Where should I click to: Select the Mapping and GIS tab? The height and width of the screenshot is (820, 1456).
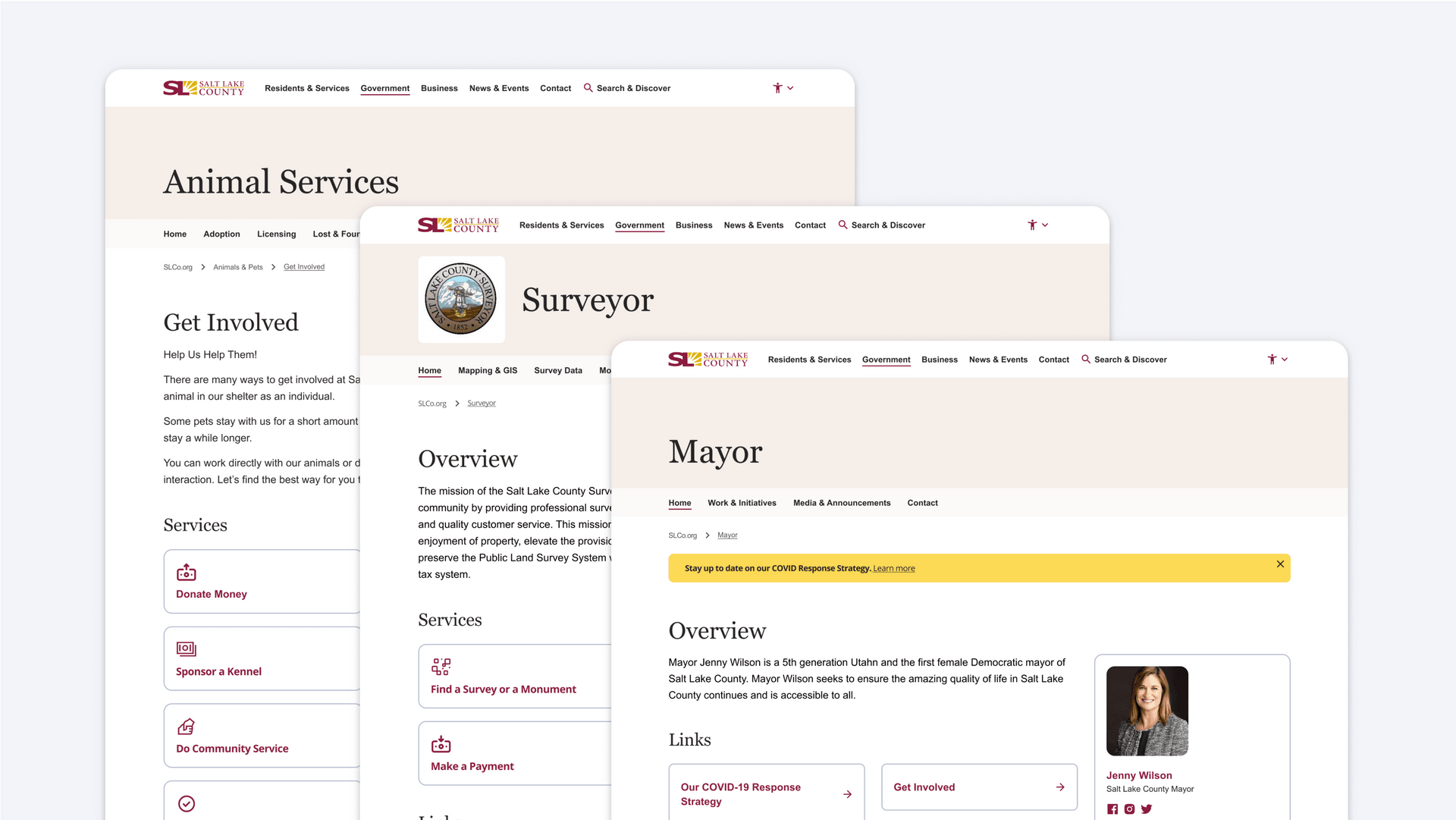tap(488, 370)
